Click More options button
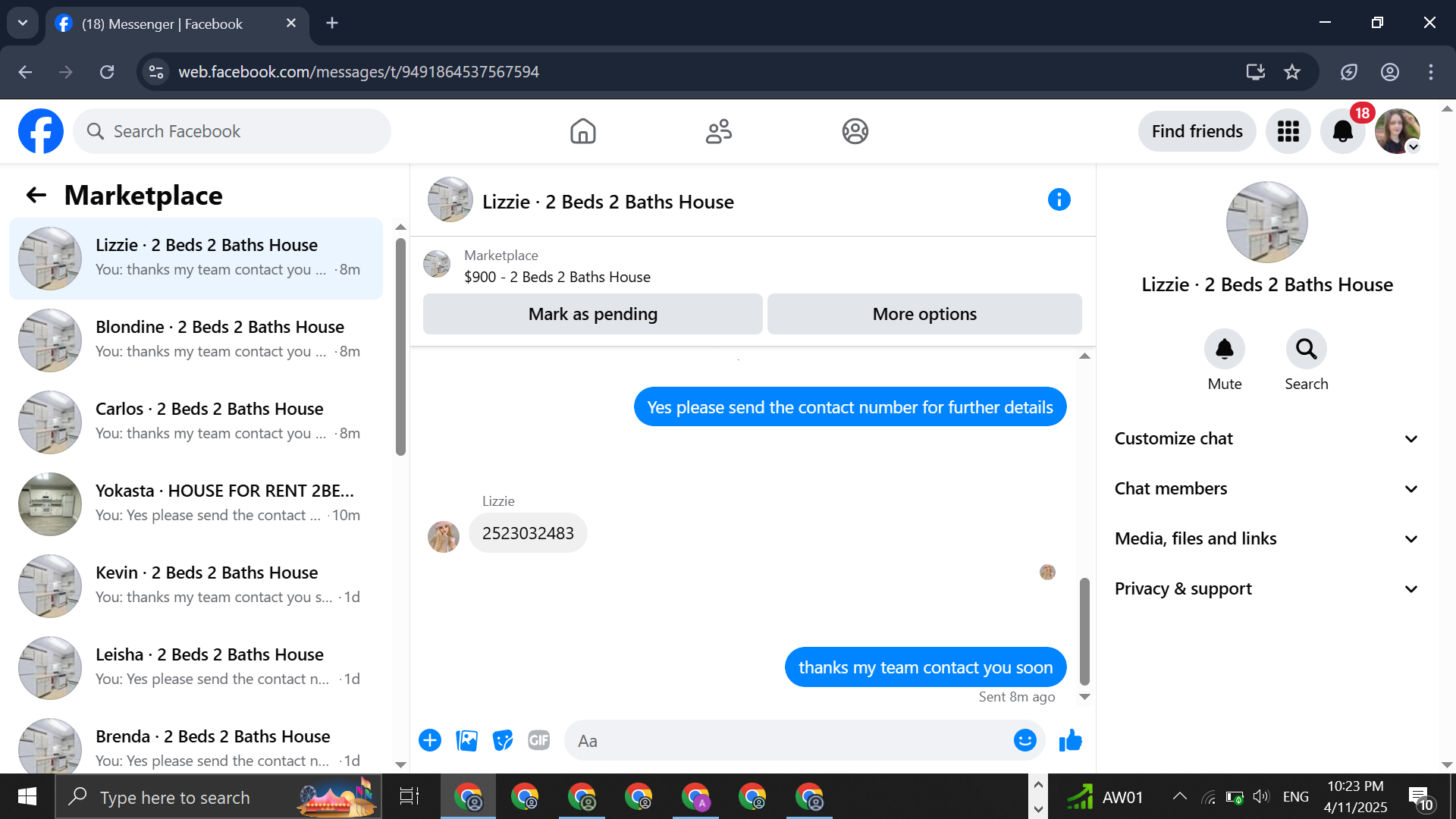Screen dimensions: 1456x819 coord(924,314)
